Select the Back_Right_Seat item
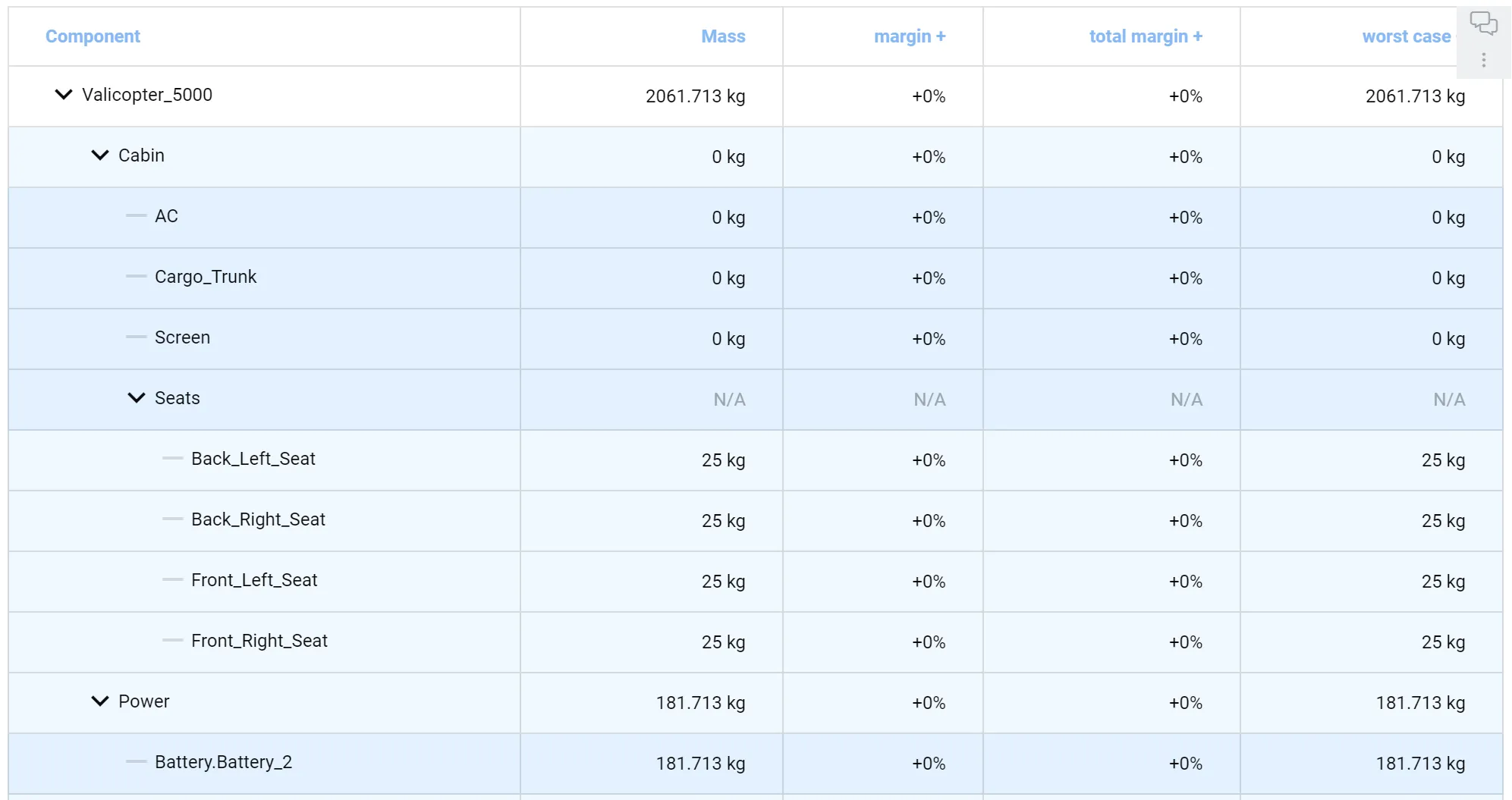The height and width of the screenshot is (800, 1512). point(258,519)
